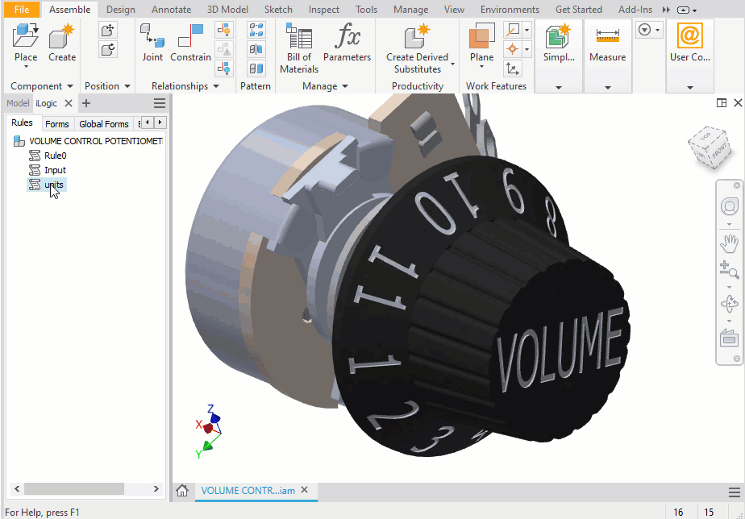Open the Forms tab in iLogic panel
The height and width of the screenshot is (519, 745).
(x=57, y=124)
